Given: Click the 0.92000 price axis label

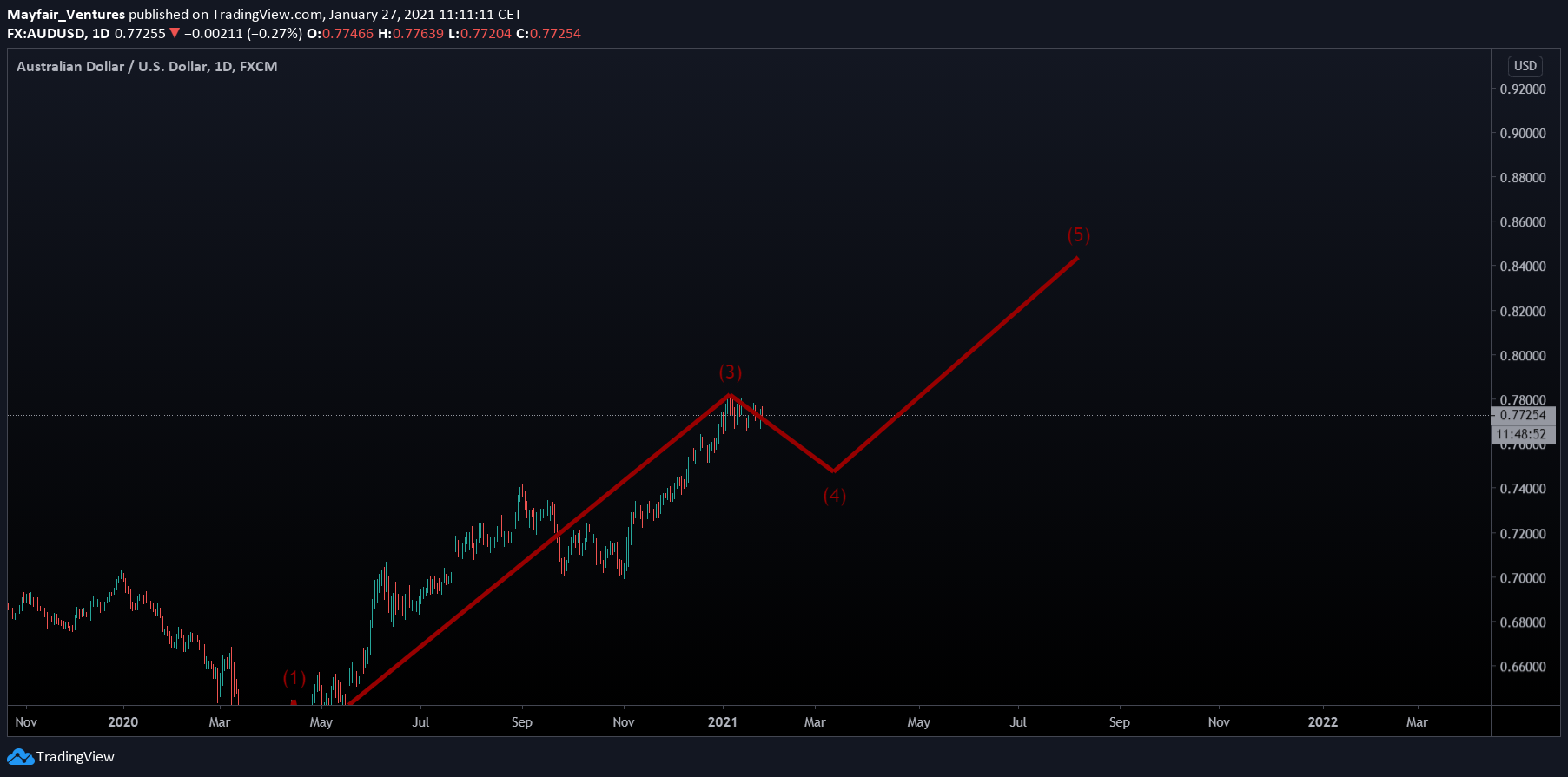Looking at the screenshot, I should (x=1523, y=89).
